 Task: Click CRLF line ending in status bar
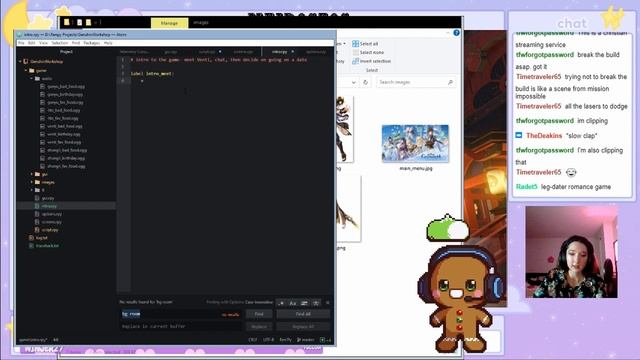coord(253,340)
